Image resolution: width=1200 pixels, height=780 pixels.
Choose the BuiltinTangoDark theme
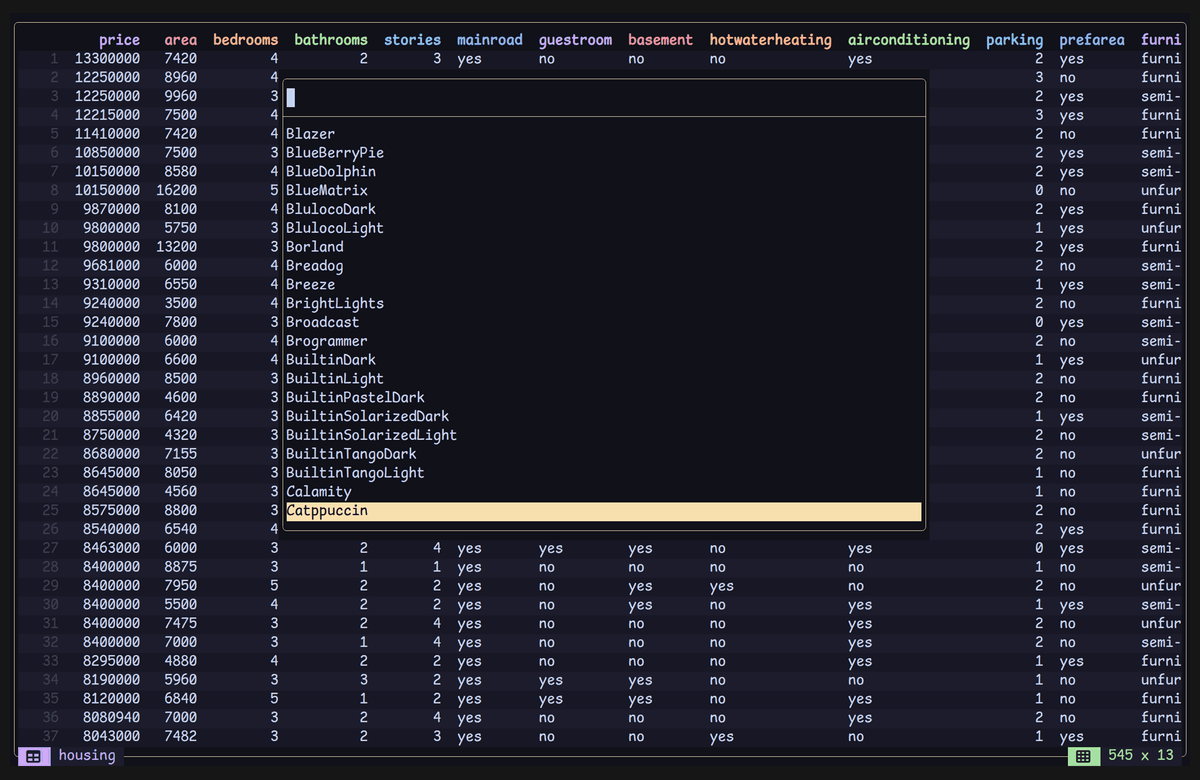[604, 454]
